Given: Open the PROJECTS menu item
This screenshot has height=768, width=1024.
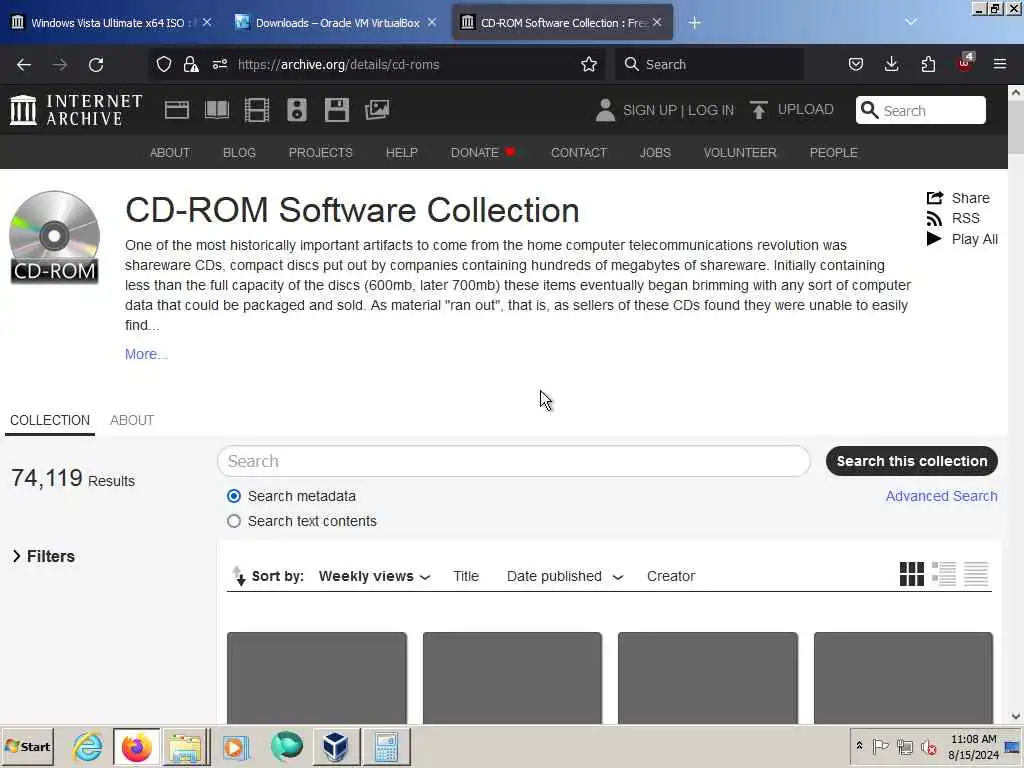Looking at the screenshot, I should pos(321,153).
